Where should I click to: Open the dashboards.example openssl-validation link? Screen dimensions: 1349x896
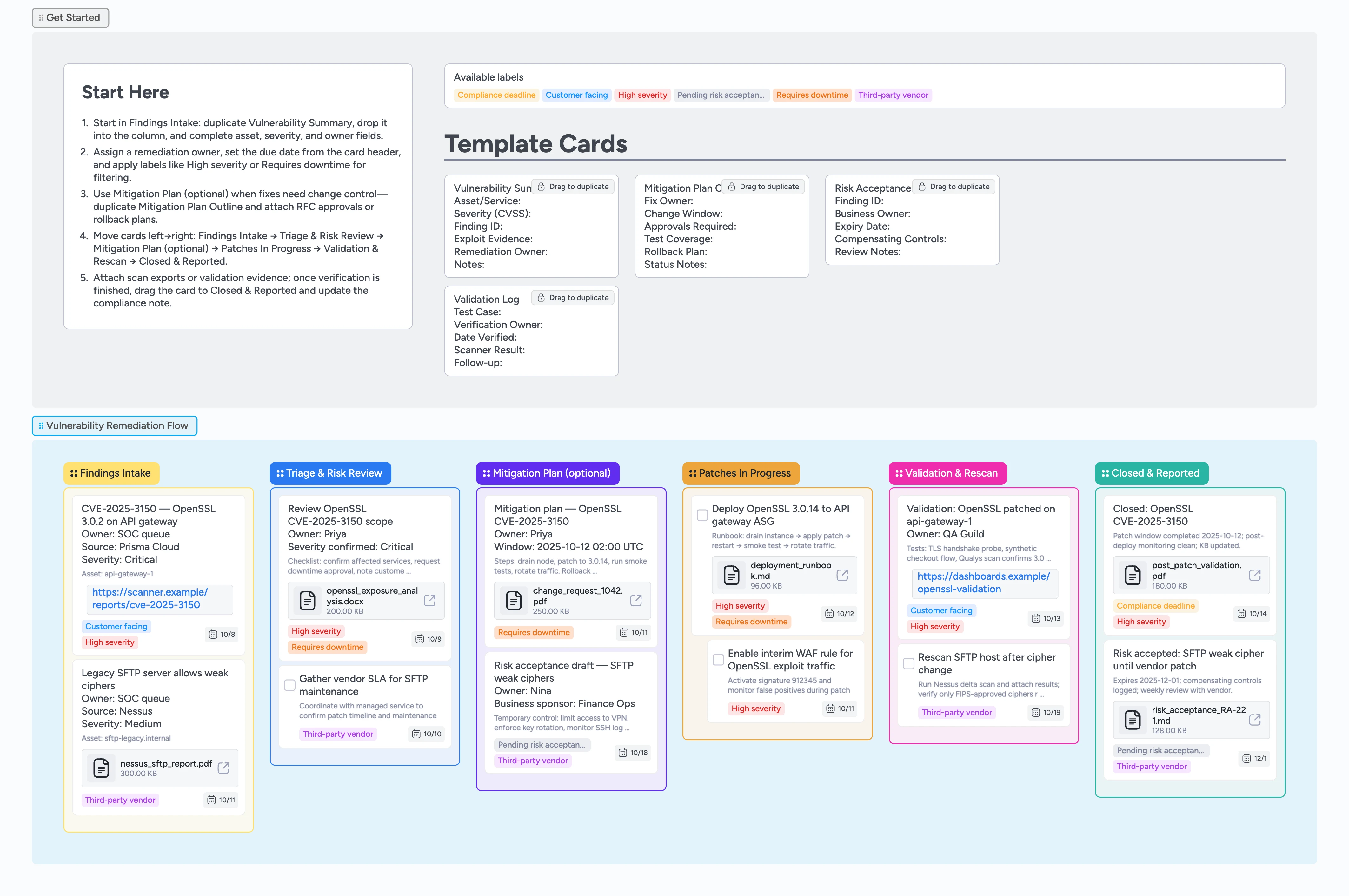pyautogui.click(x=983, y=582)
